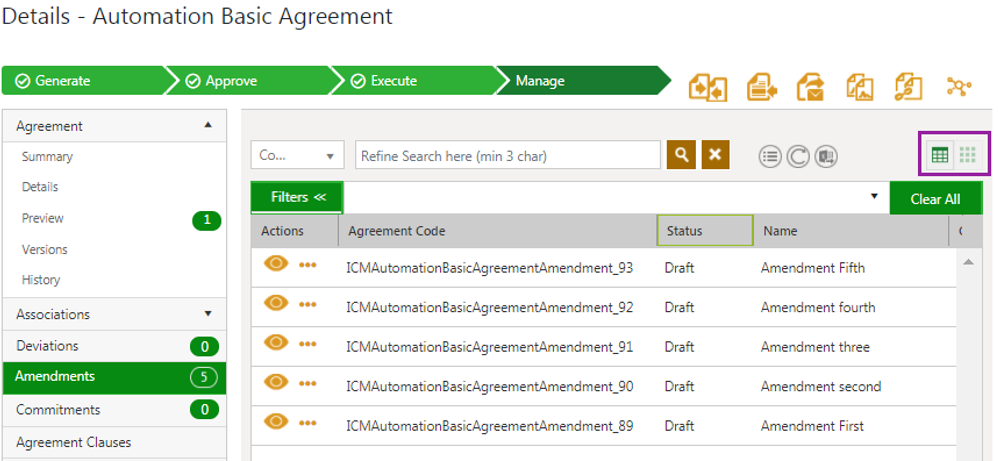Click the compare documents icon in top toolbar
This screenshot has width=998, height=461.
(x=708, y=88)
